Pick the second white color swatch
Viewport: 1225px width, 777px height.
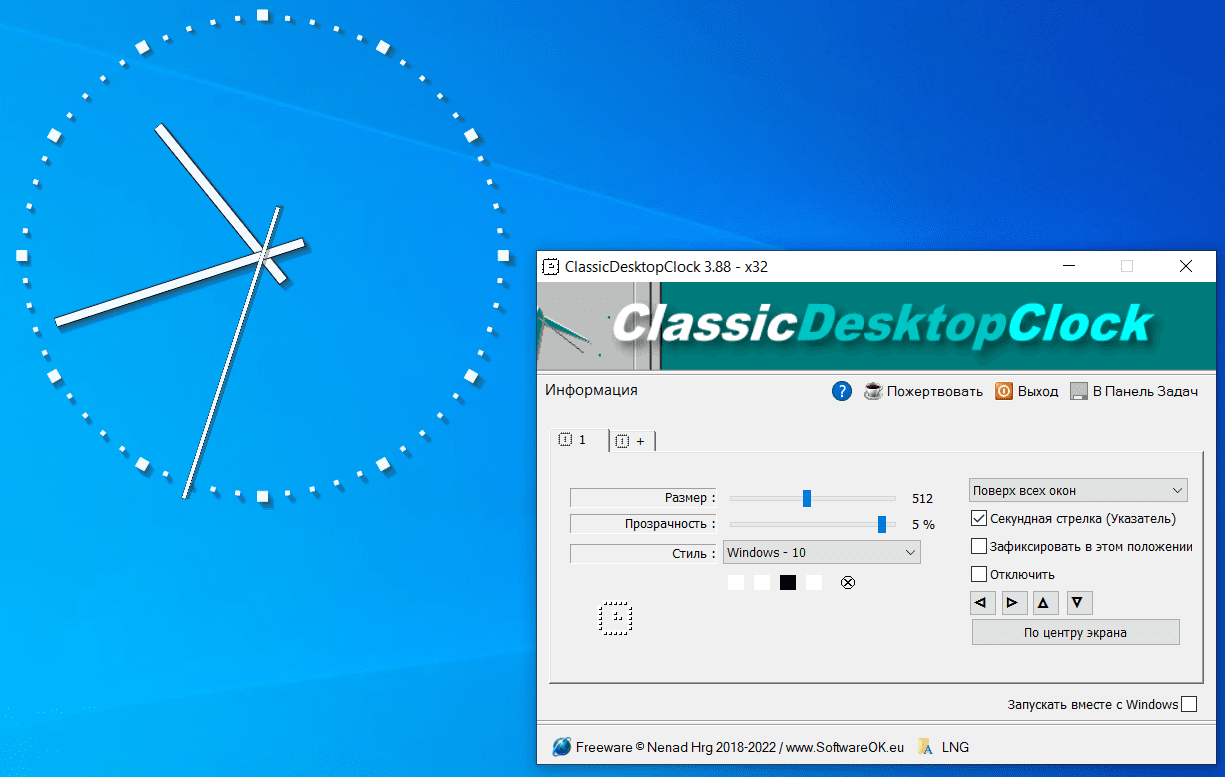click(x=762, y=582)
